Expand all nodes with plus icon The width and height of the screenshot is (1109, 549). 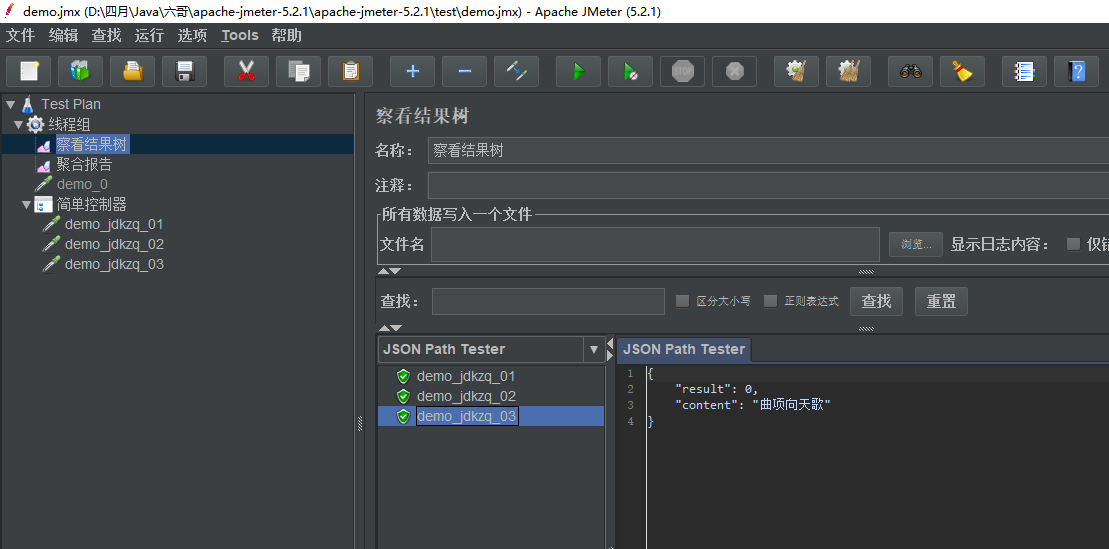412,71
